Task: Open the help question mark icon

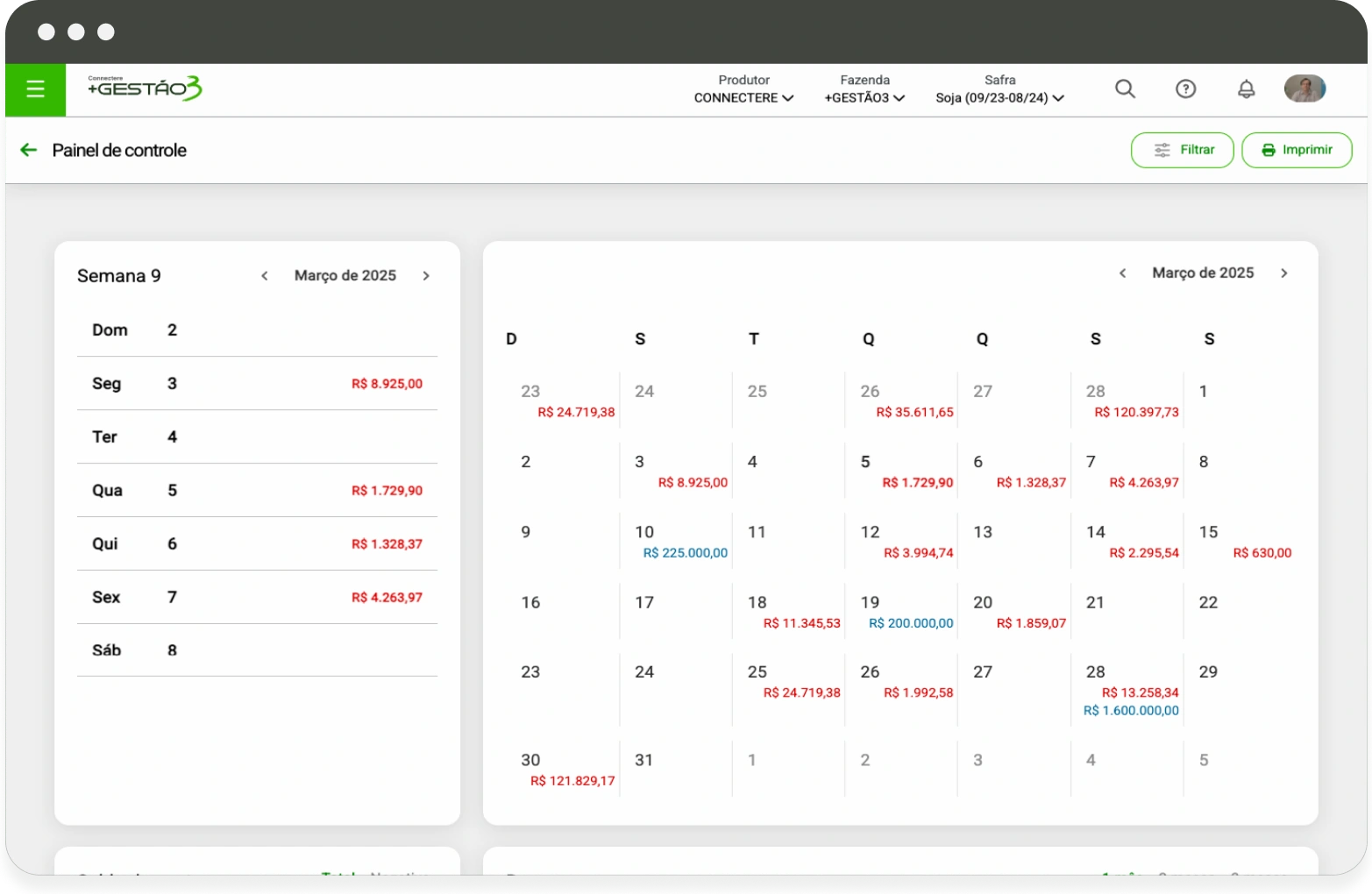Action: [1185, 89]
